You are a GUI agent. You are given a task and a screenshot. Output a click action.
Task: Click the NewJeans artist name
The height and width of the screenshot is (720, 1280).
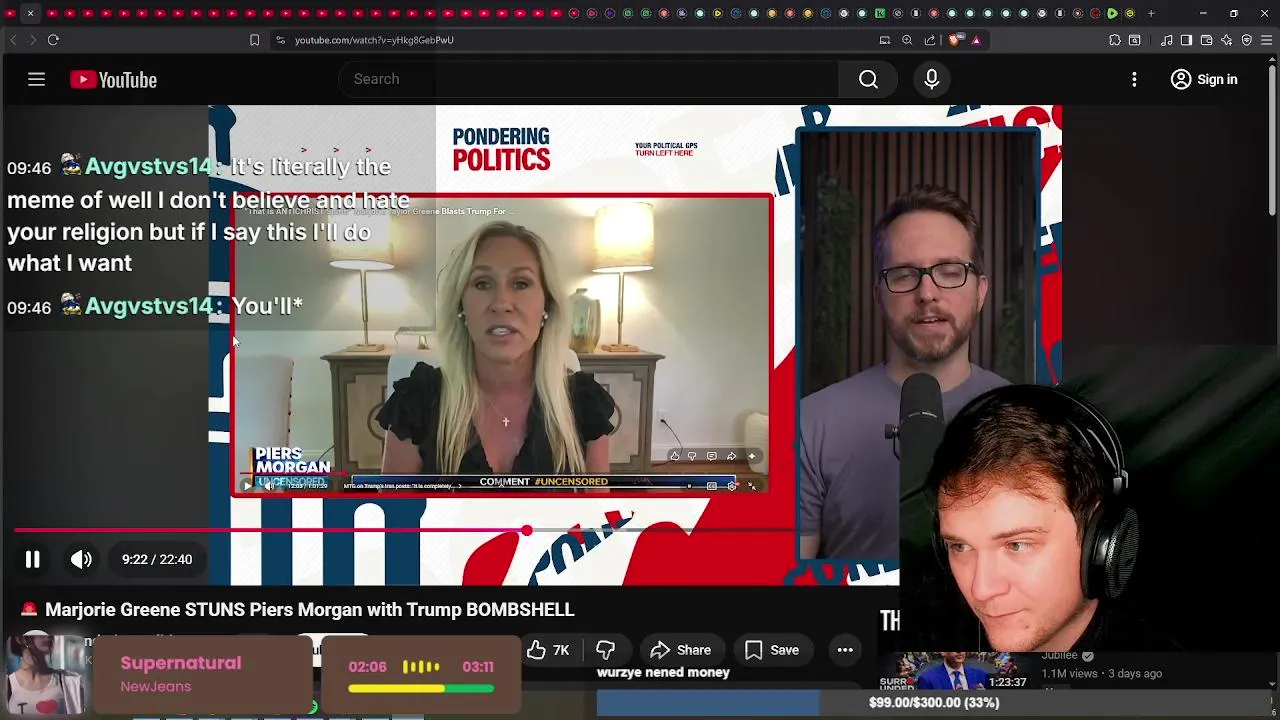click(x=156, y=687)
